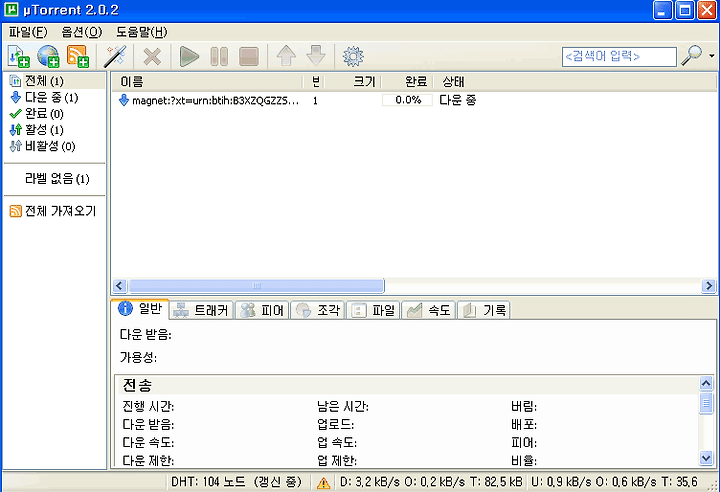
Task: Click the Add Torrent toolbar icon
Action: click(19, 57)
